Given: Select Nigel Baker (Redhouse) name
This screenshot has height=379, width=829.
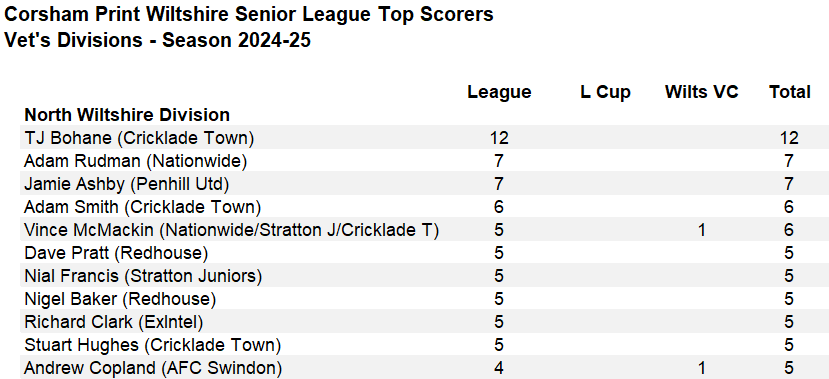Looking at the screenshot, I should (x=120, y=299).
